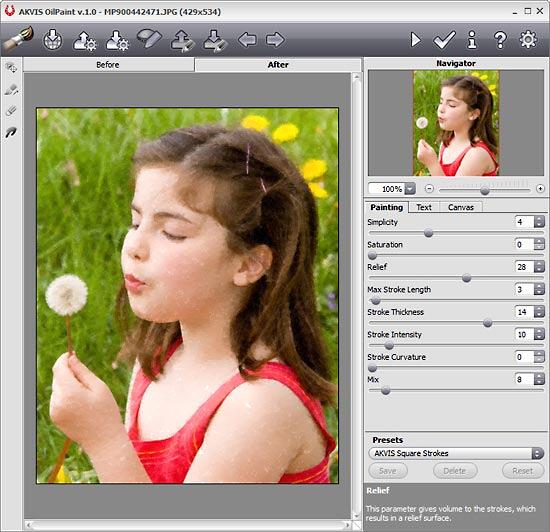Select the Painting settings tab
The image size is (550, 532).
click(387, 207)
